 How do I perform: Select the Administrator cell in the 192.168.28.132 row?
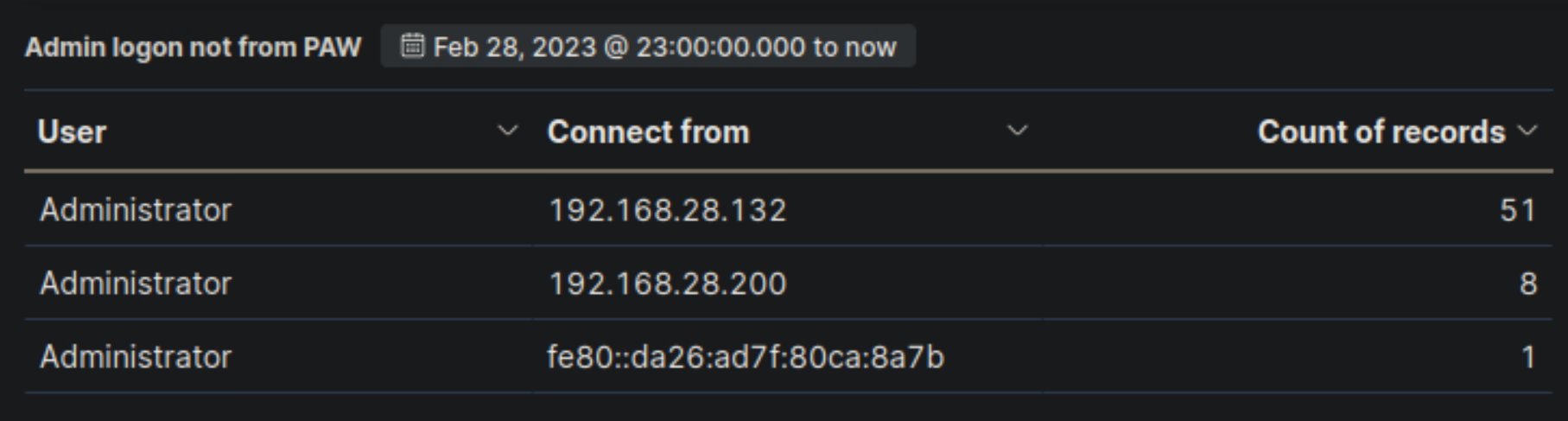point(136,210)
